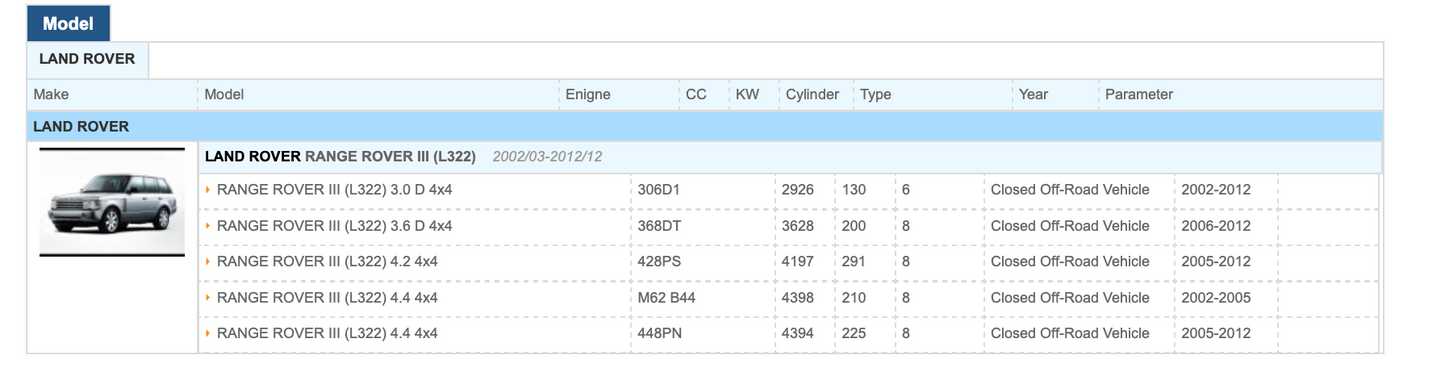This screenshot has height=368, width=1445.
Task: Click year range 2002-2005
Action: 1216,298
